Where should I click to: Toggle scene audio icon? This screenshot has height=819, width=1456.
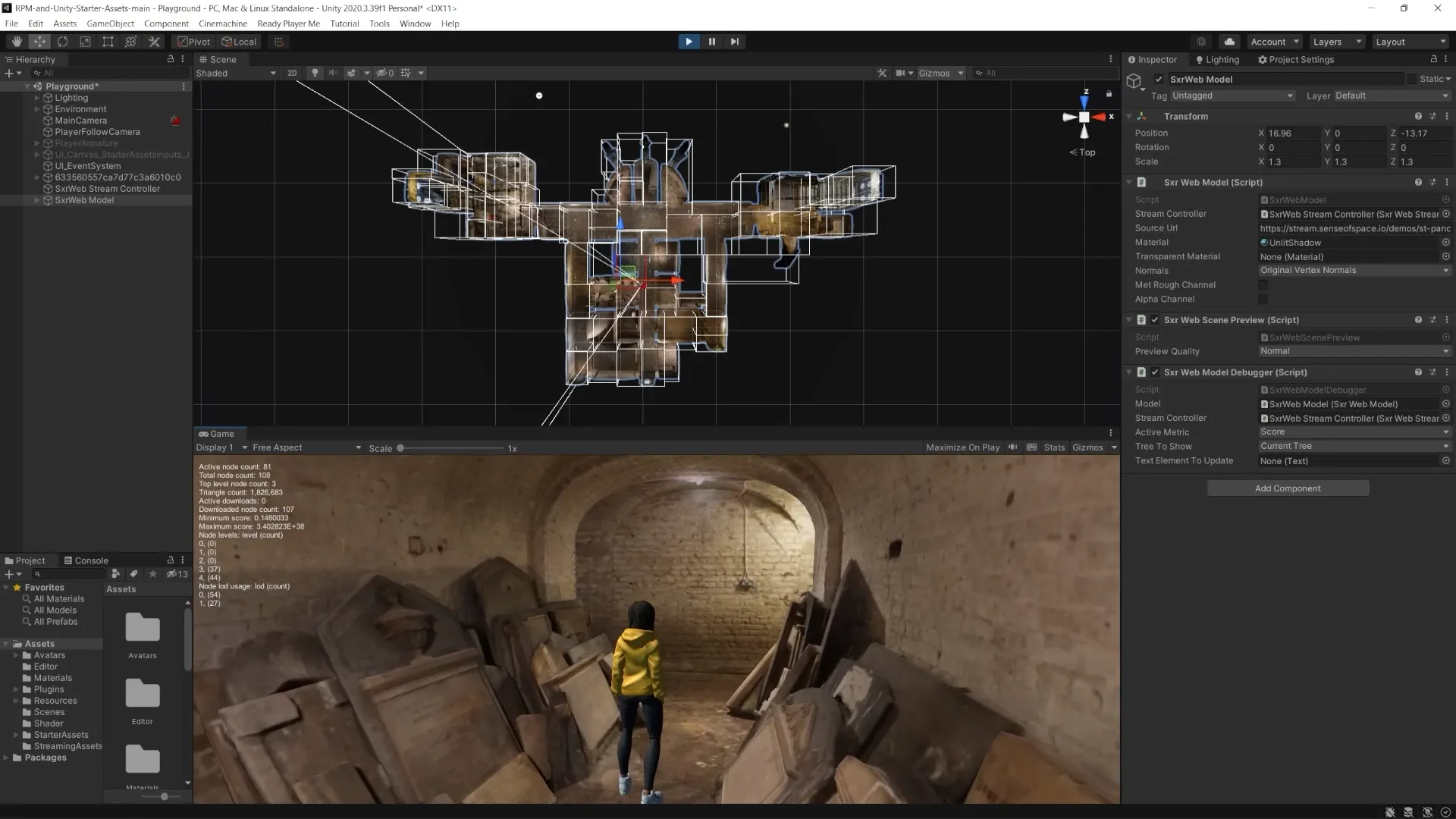point(333,73)
